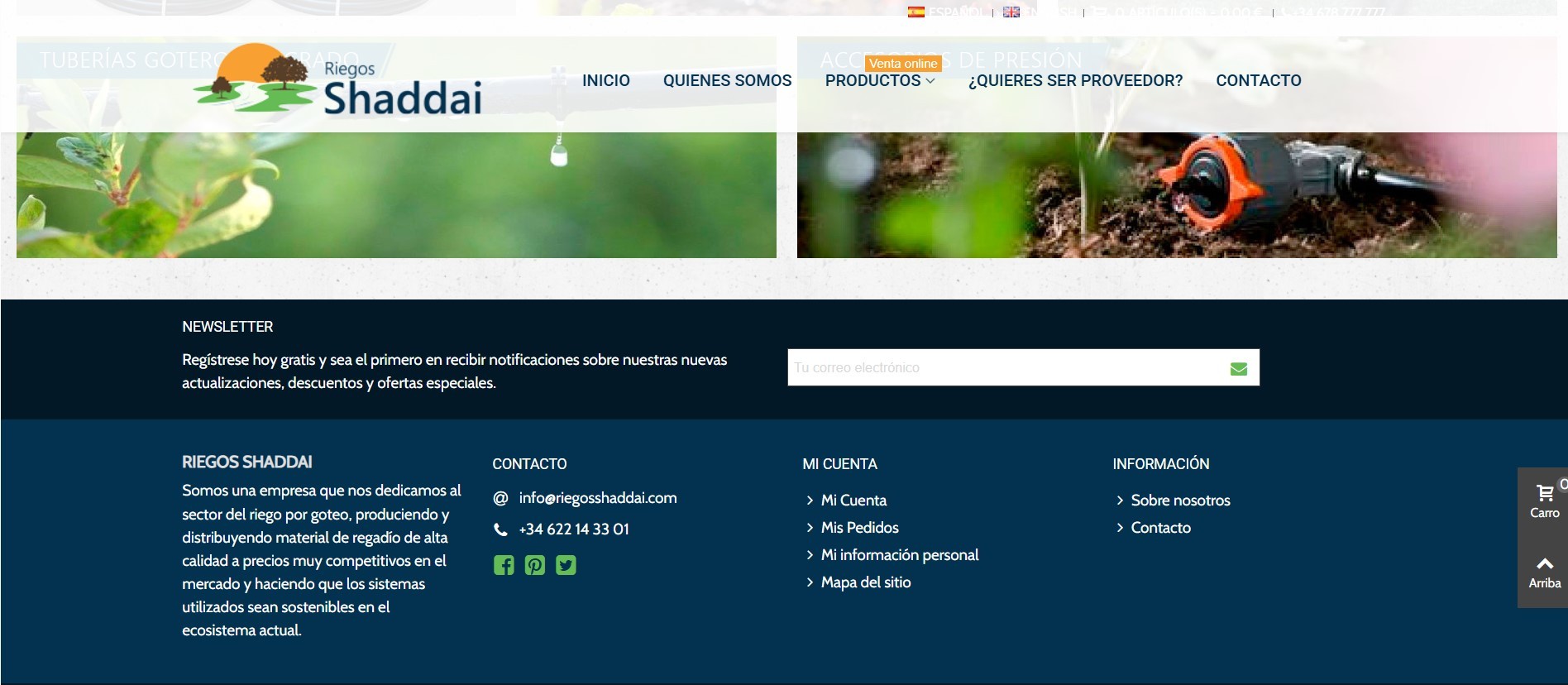Submit newsletter with green envelope icon
The image size is (1568, 685).
point(1238,368)
